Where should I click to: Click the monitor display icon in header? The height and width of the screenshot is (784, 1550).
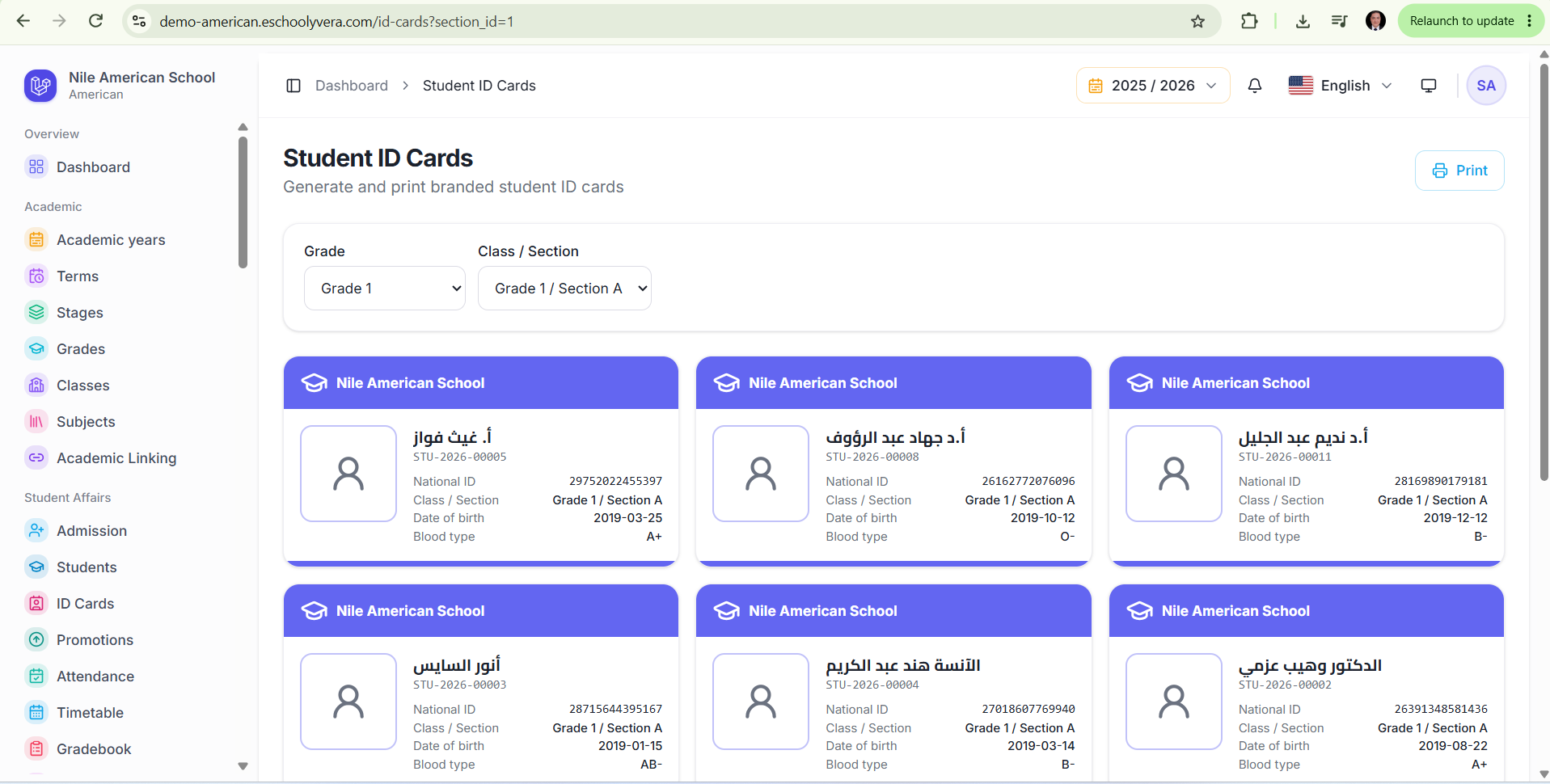click(1429, 86)
